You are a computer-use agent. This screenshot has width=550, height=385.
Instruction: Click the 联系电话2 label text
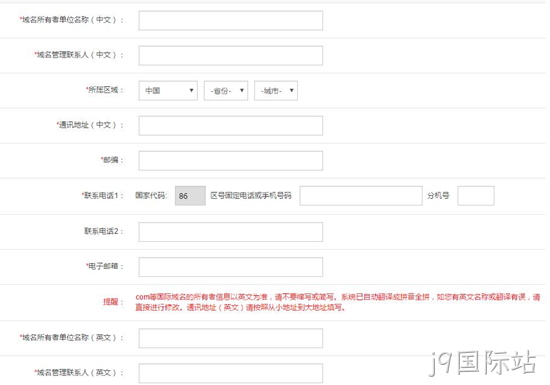click(x=103, y=231)
